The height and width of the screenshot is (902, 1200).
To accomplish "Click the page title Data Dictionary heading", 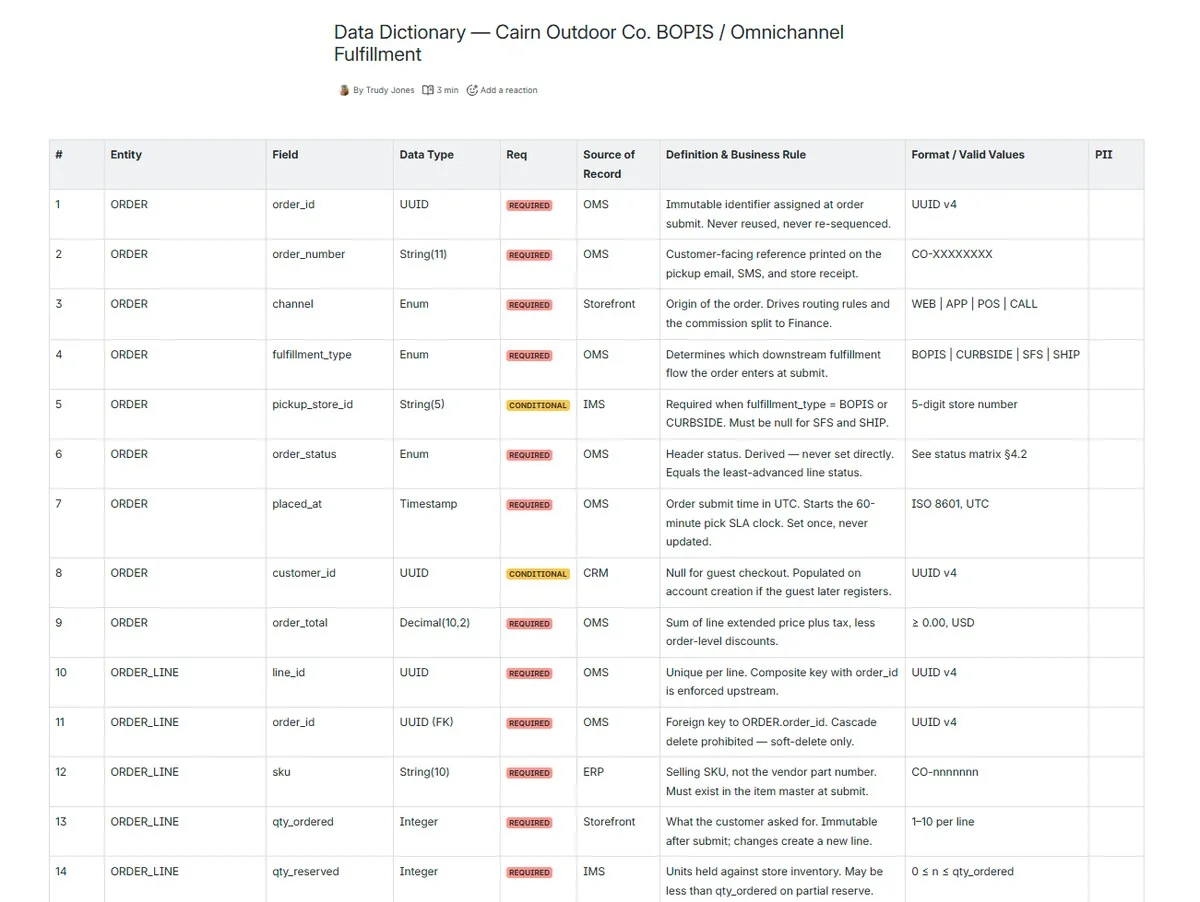I will pyautogui.click(x=589, y=43).
